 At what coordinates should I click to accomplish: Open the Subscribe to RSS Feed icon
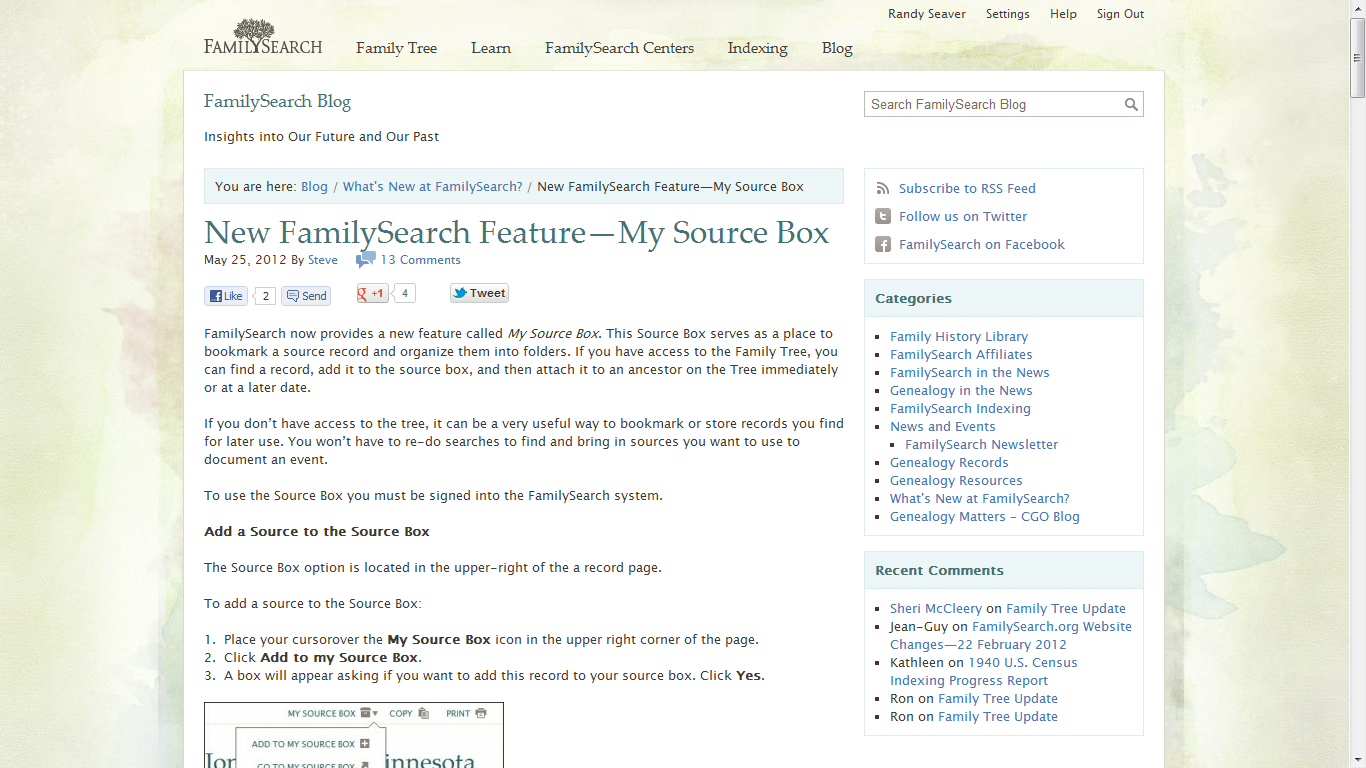882,188
